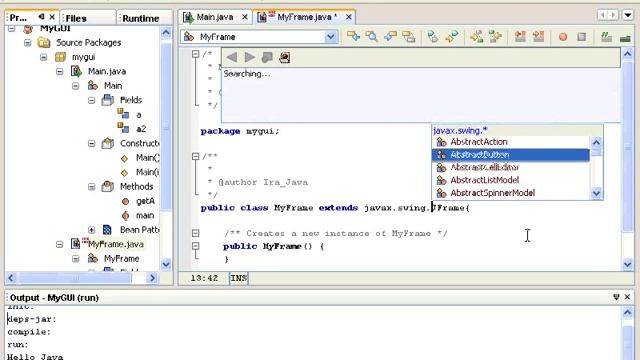
Task: Close the Projects panel tab
Action: click(52, 17)
